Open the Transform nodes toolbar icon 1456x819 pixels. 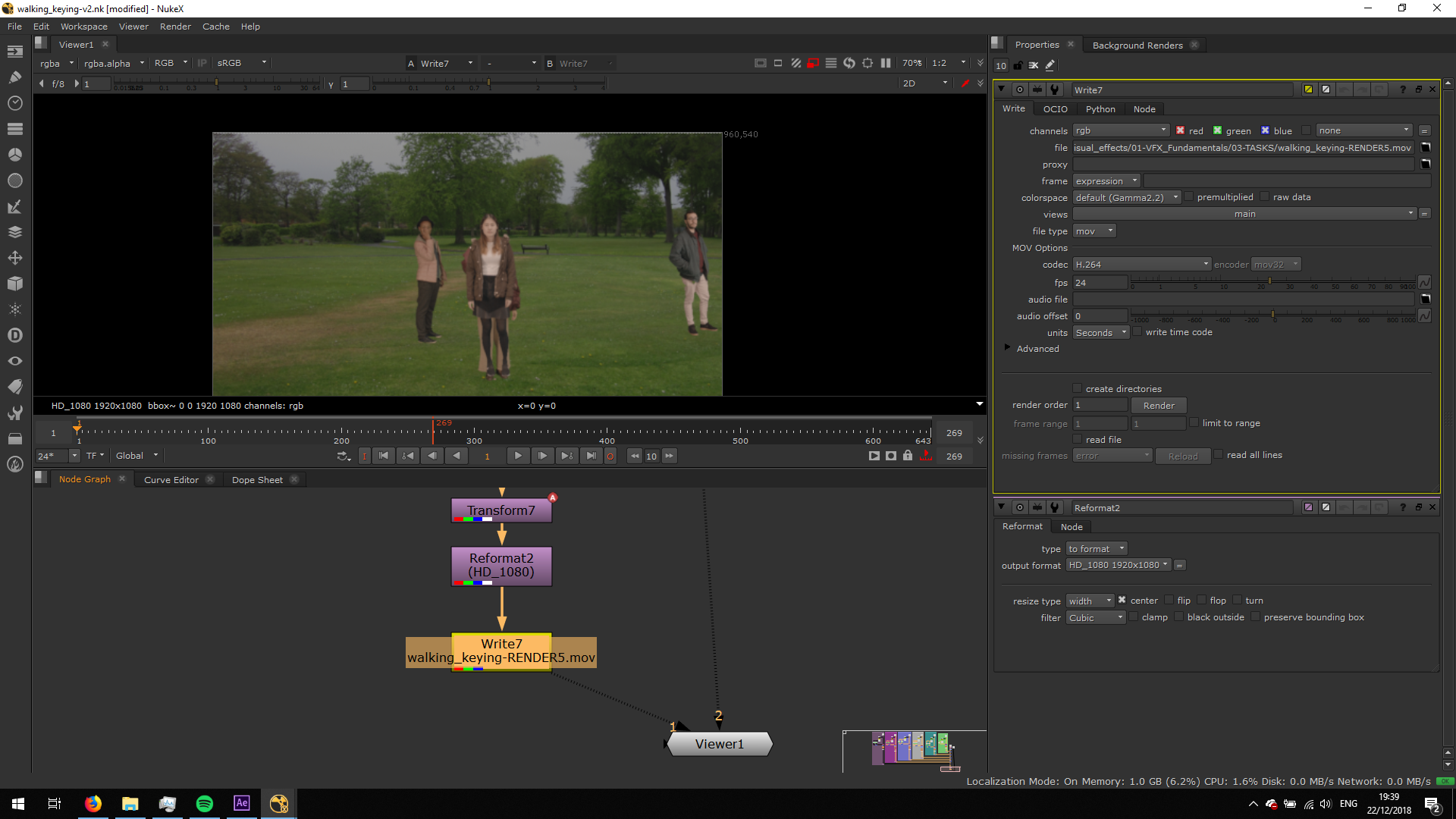coord(14,258)
